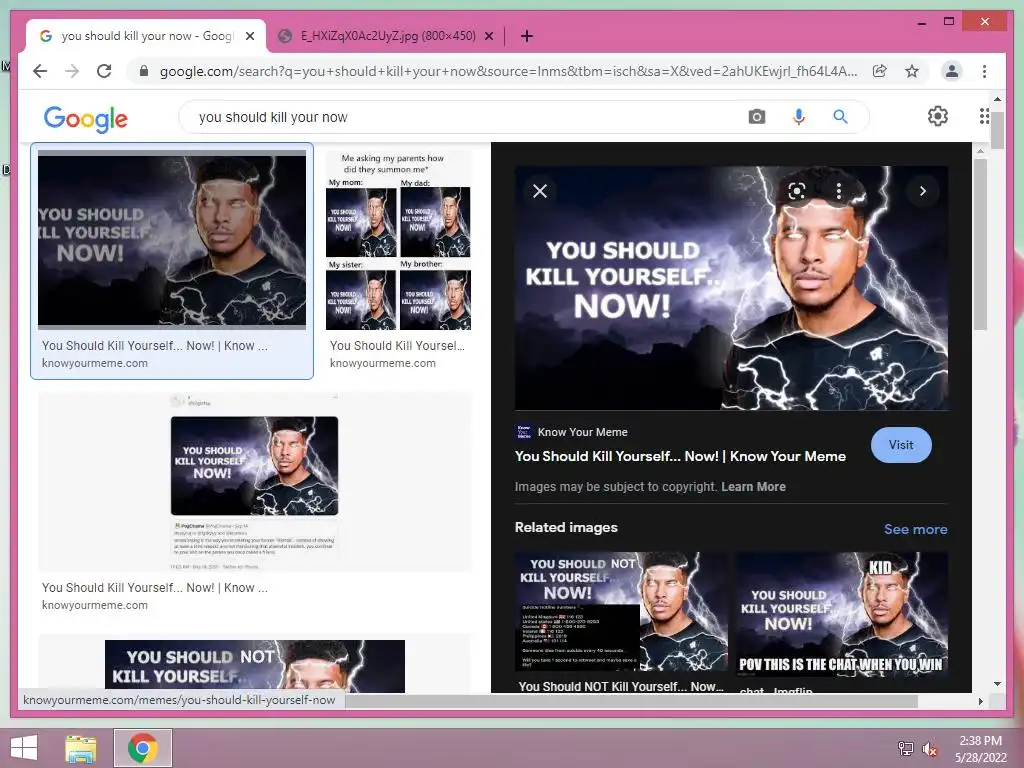
Task: Open a new tab with plus
Action: (x=527, y=36)
